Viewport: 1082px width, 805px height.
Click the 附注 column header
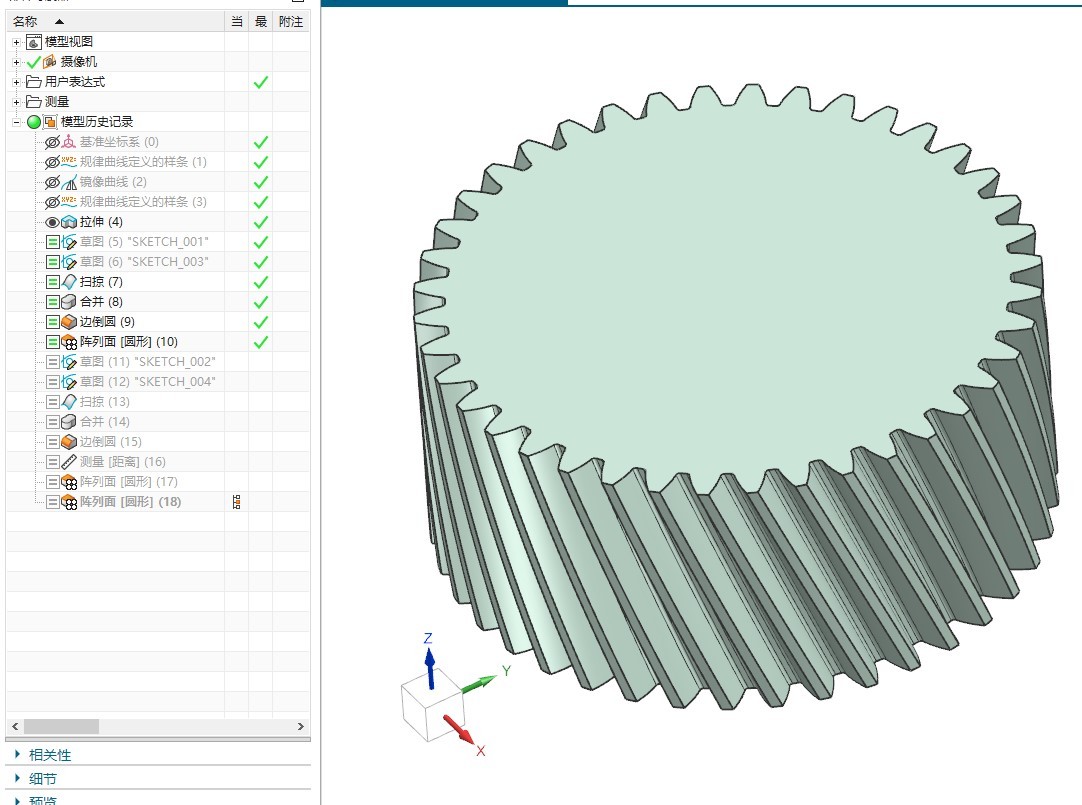coord(290,21)
